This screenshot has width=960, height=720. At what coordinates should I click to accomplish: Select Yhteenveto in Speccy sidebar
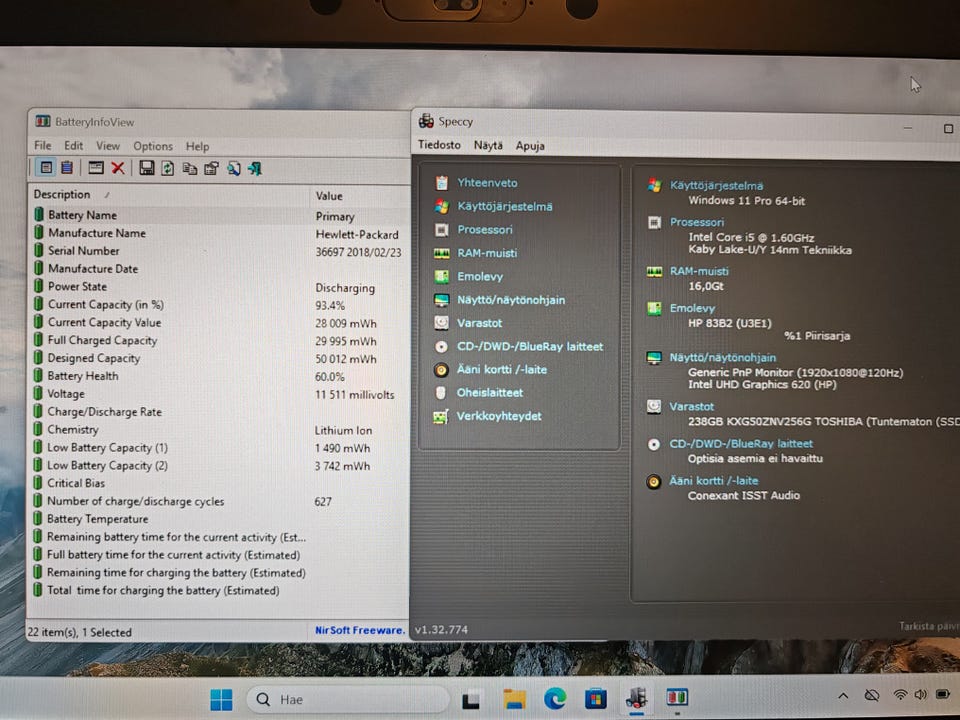point(487,182)
